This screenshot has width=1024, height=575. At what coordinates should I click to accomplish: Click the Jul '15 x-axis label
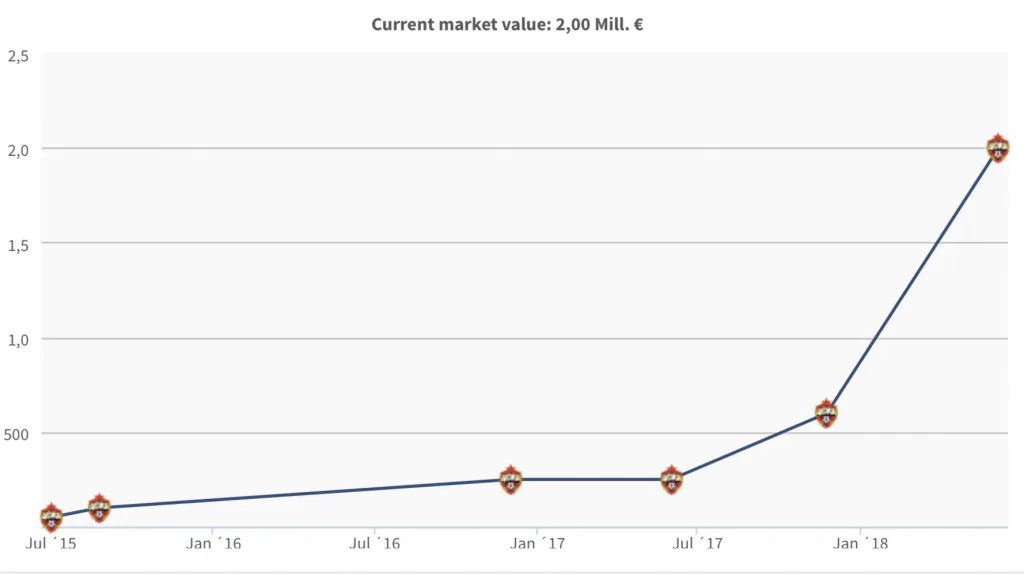pyautogui.click(x=50, y=545)
